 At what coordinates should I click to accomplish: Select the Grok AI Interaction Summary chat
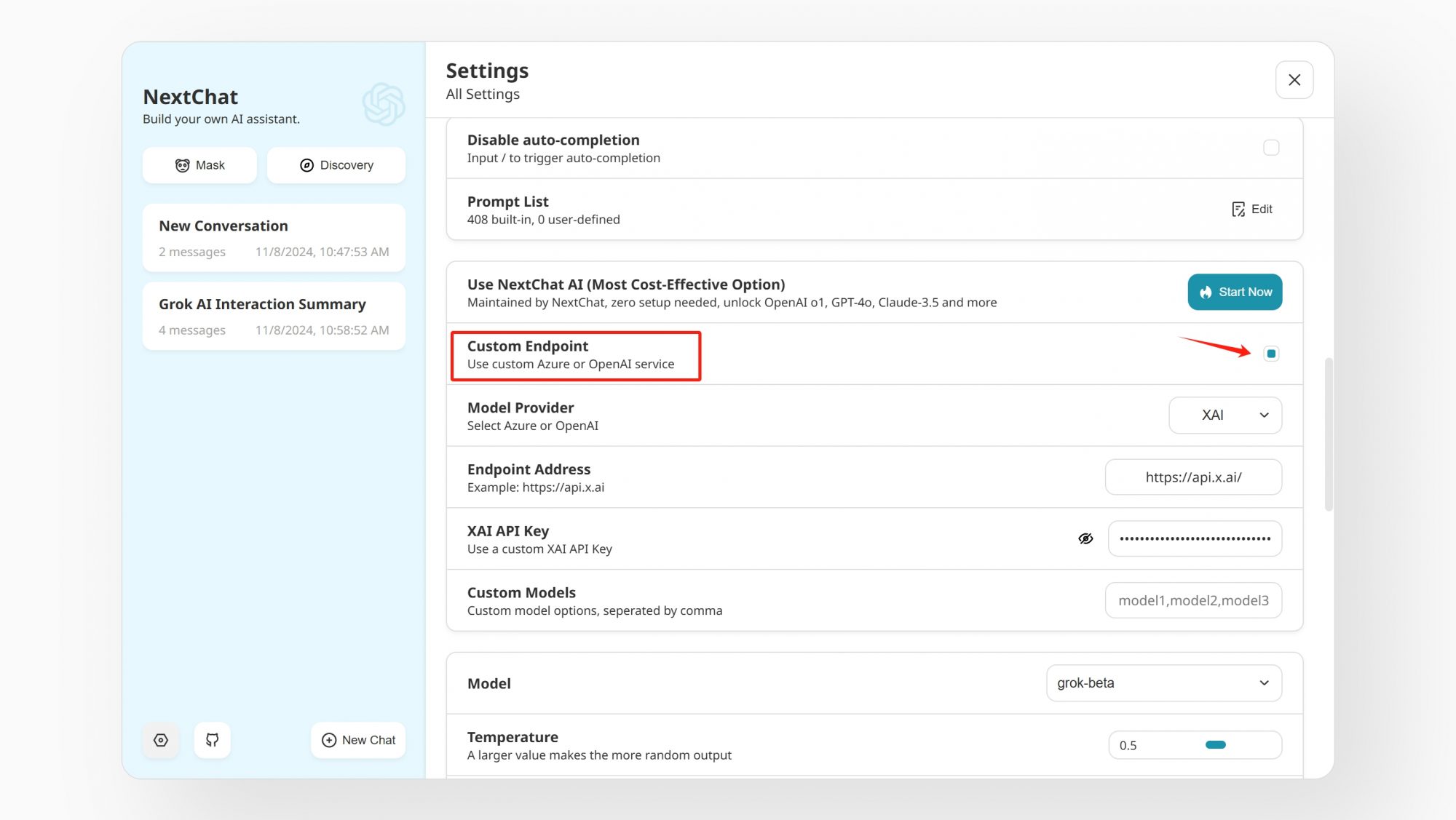(x=274, y=316)
